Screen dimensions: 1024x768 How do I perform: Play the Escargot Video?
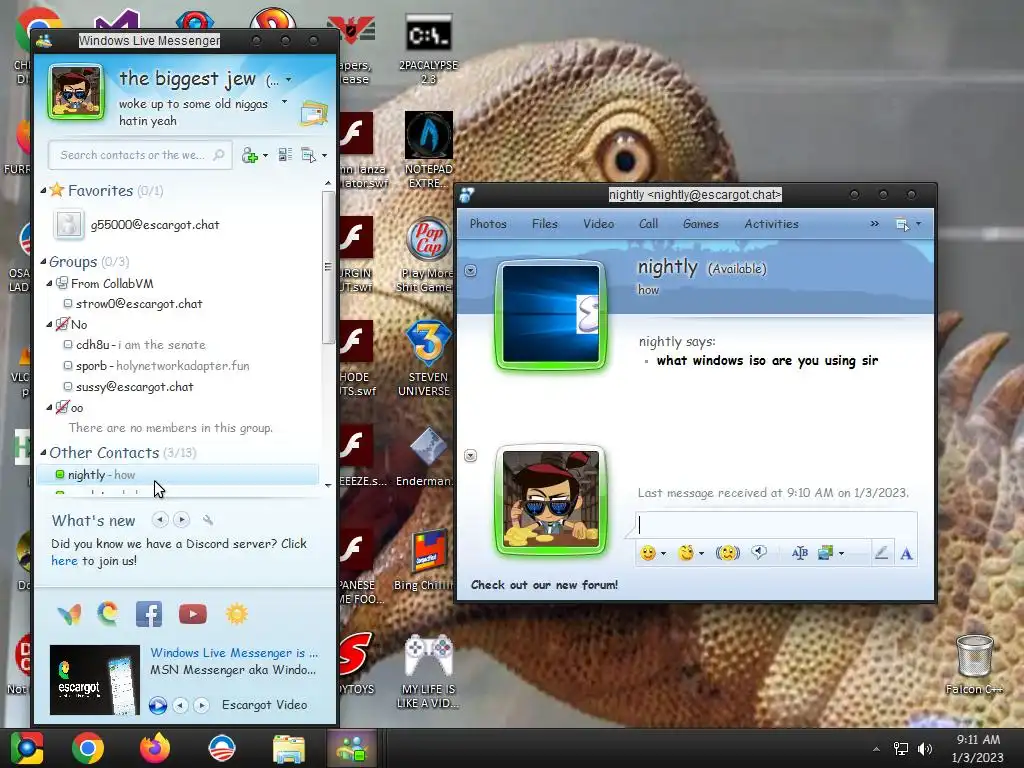(x=157, y=705)
